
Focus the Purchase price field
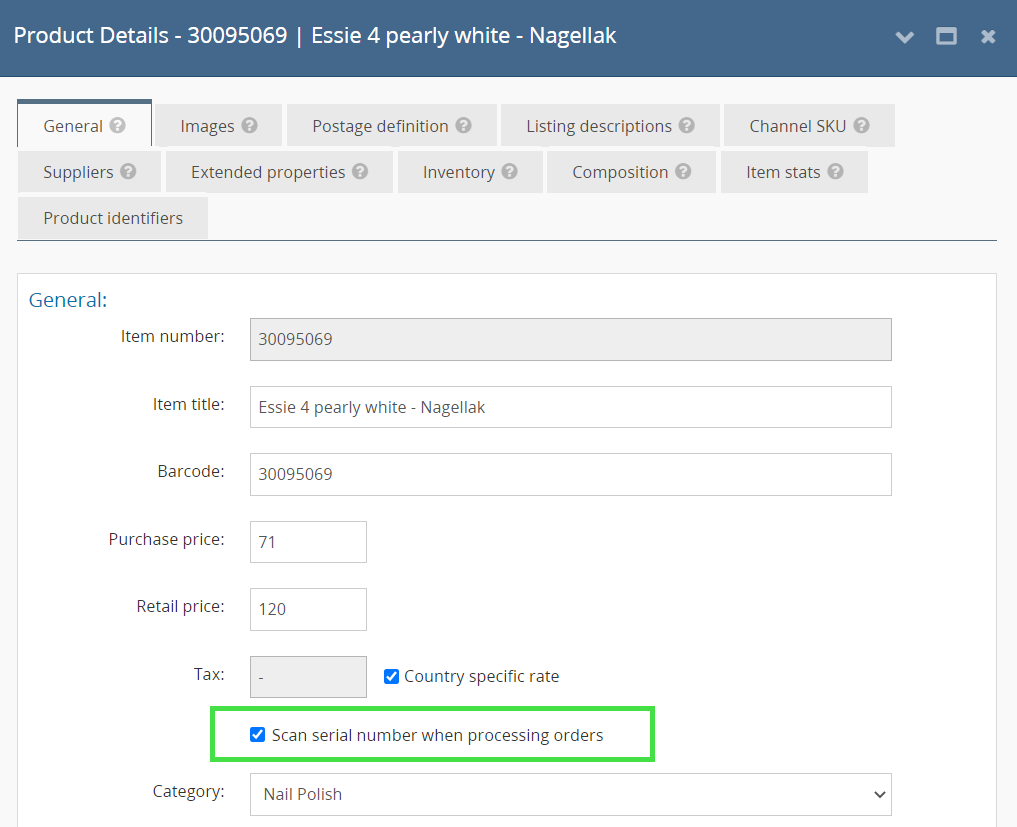308,542
